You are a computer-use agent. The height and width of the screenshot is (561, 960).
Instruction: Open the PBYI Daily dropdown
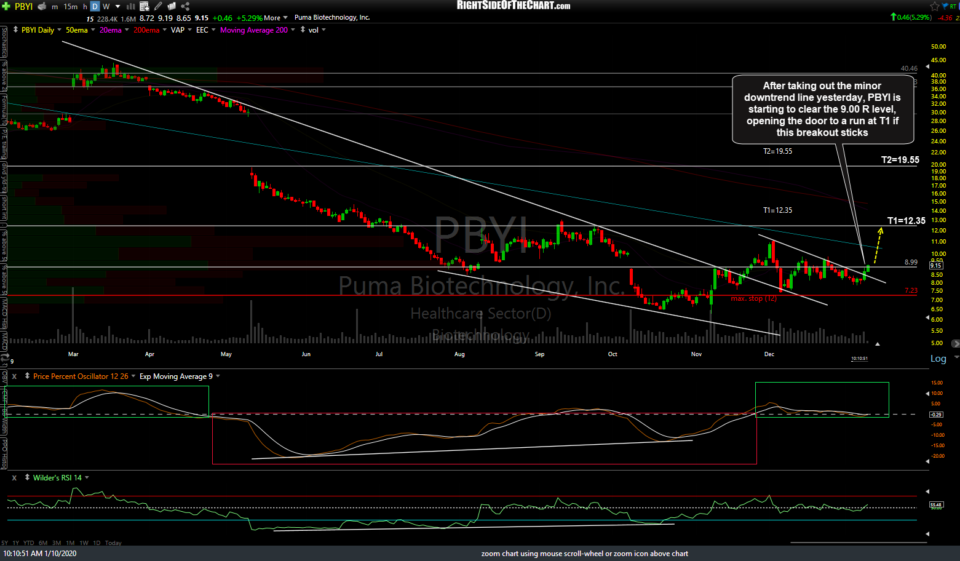click(59, 30)
